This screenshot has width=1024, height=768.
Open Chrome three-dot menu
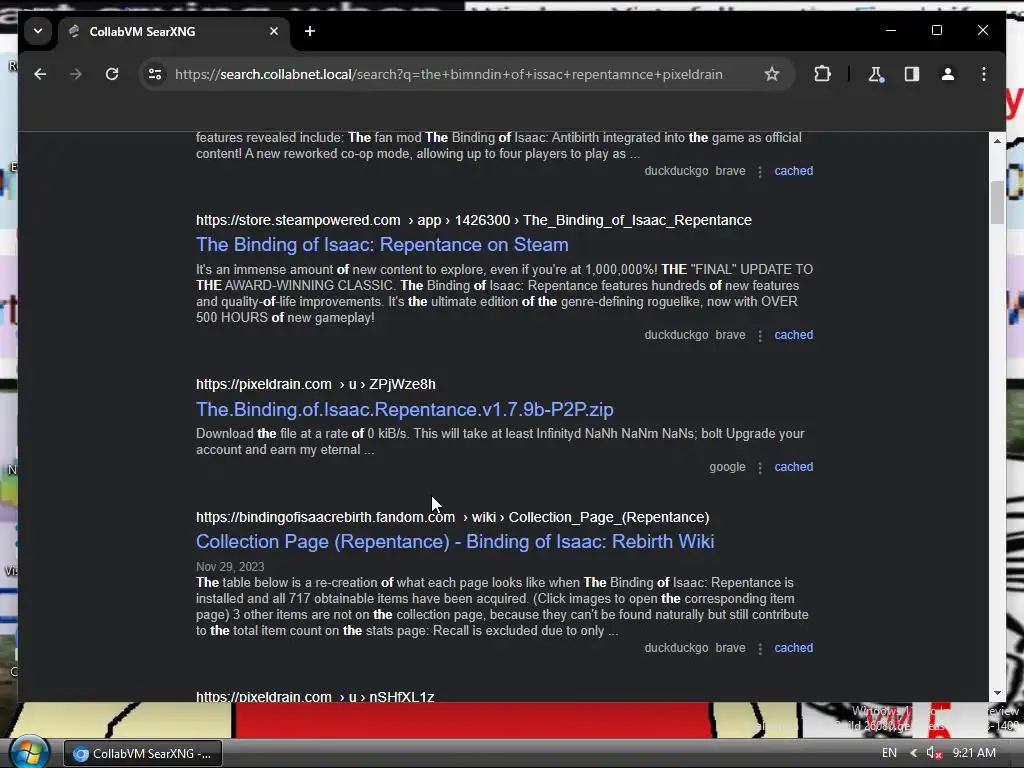coord(984,74)
